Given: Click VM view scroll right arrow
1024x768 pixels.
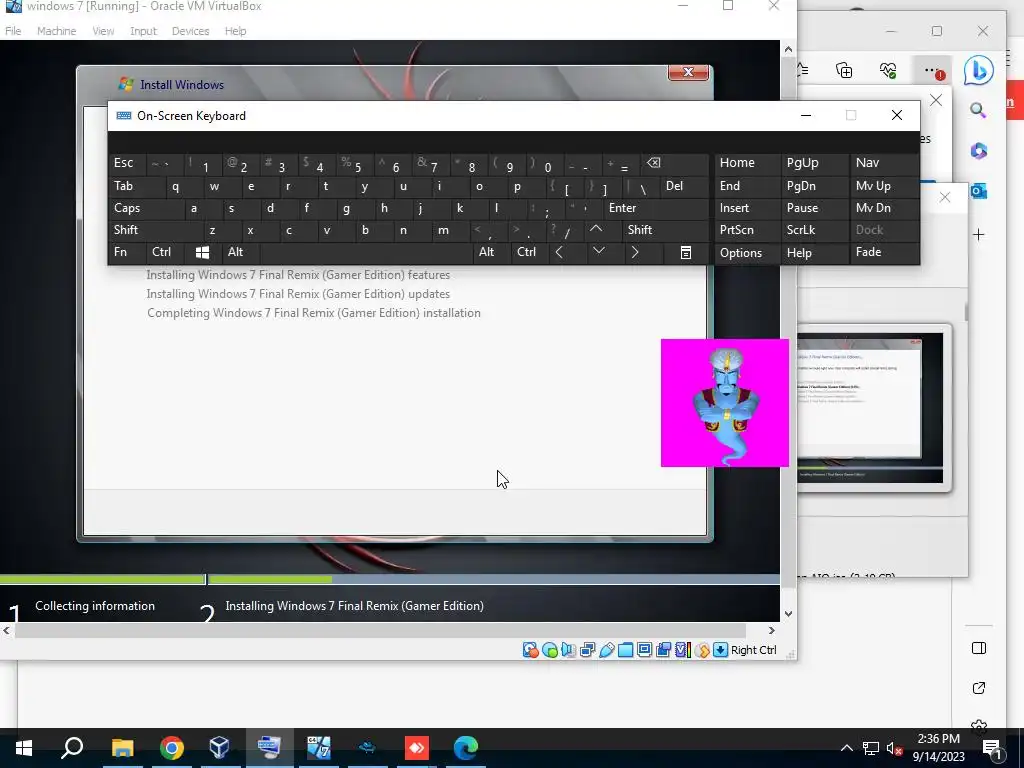Looking at the screenshot, I should (771, 631).
